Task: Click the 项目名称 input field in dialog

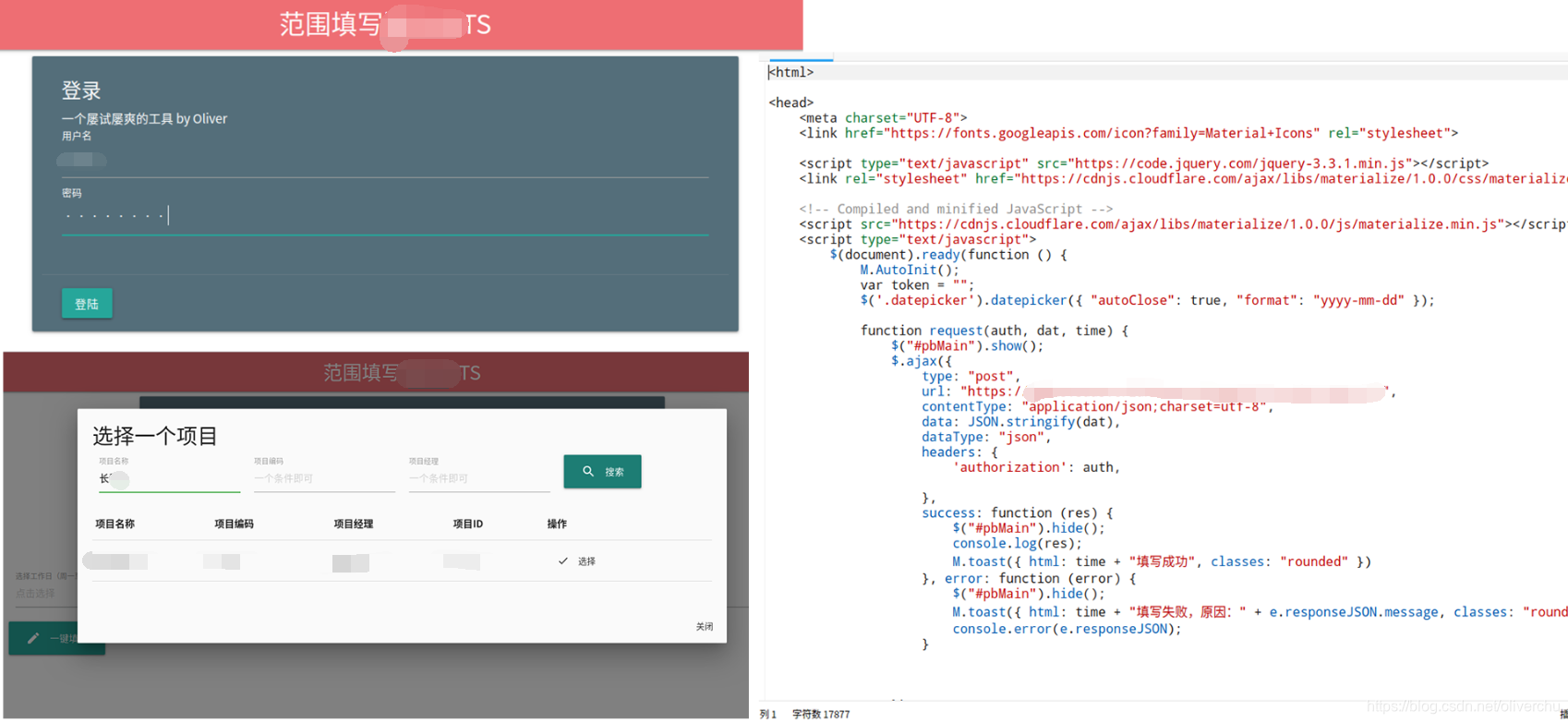Action: point(169,478)
